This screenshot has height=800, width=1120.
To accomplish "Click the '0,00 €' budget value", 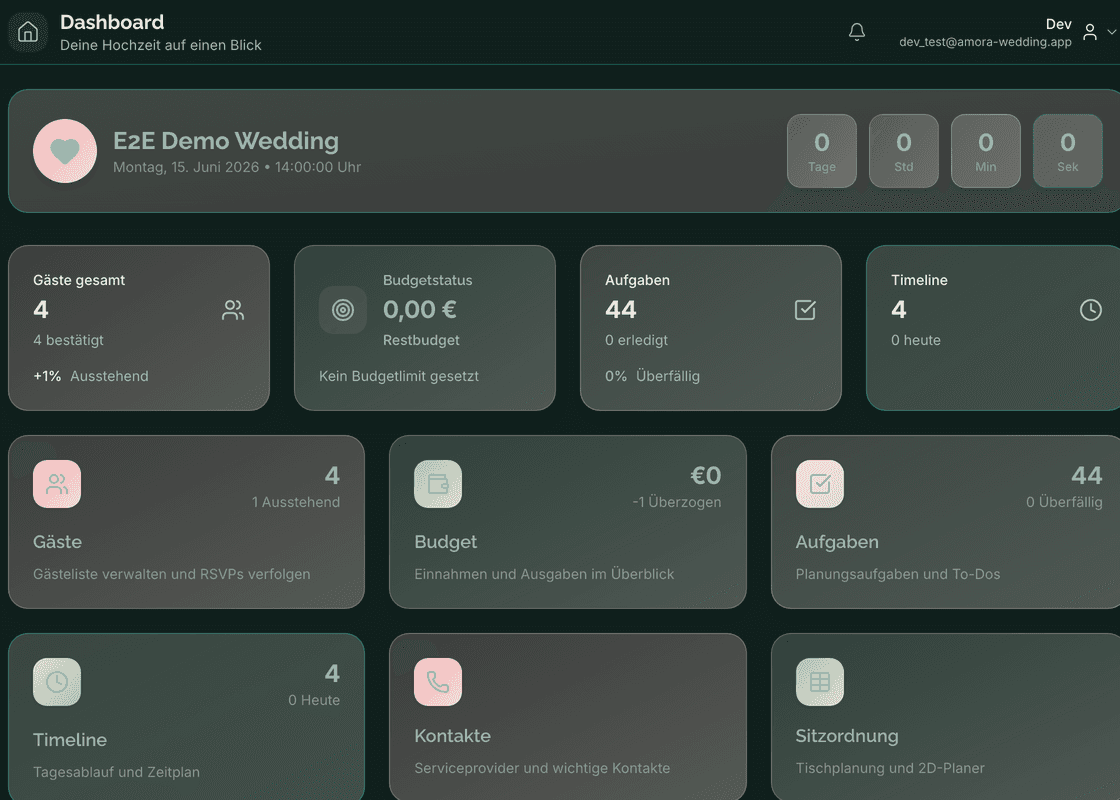I will point(420,310).
